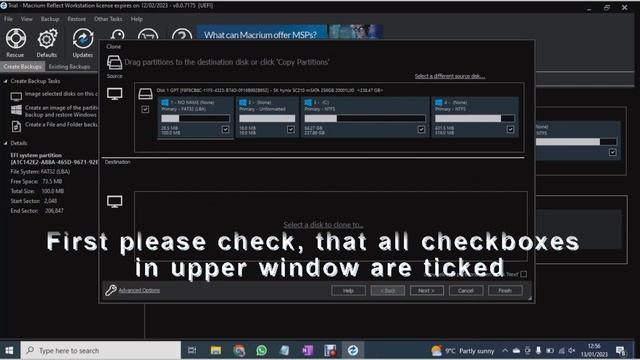Screen dimensions: 640x360
Task: Open the Advanced Options link
Action: 139,290
